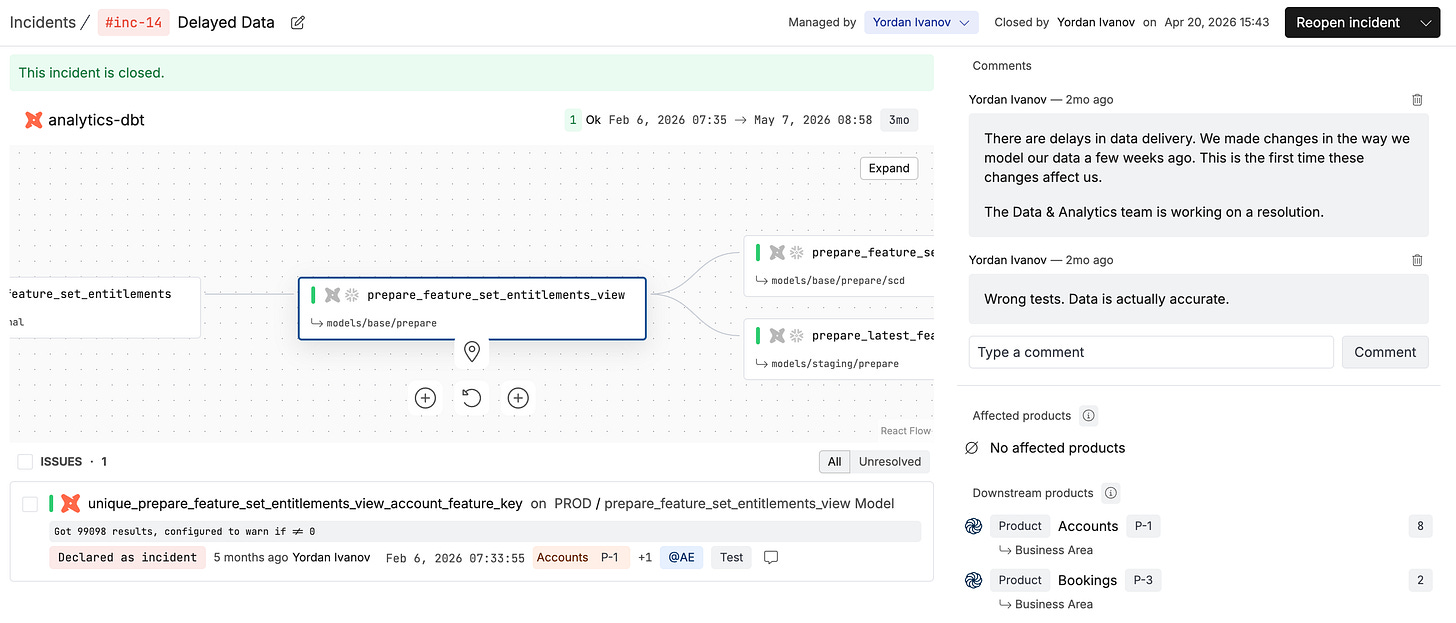Click the Expand button on the lineage graph

[x=889, y=168]
